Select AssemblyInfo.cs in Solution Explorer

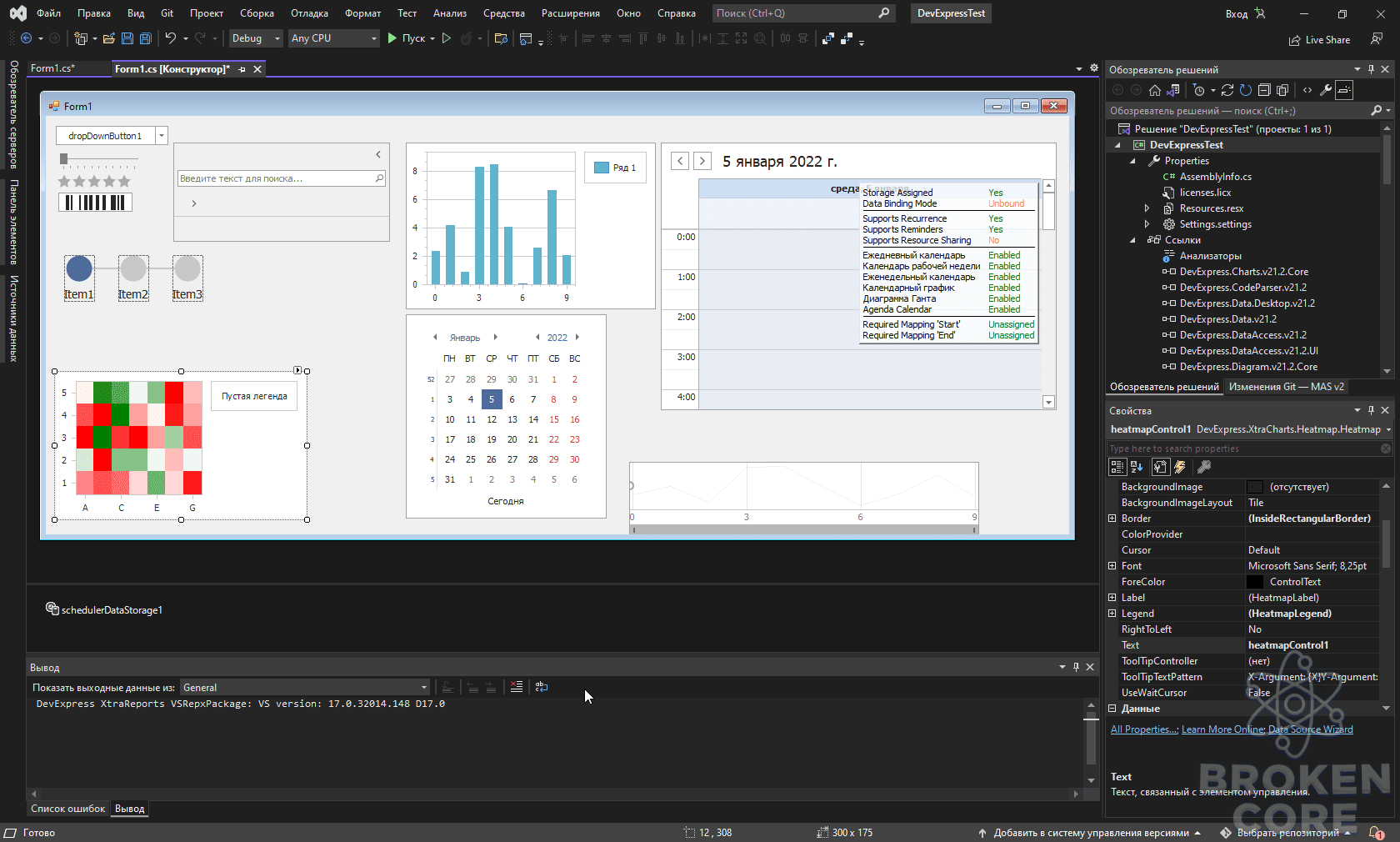[x=1215, y=177]
